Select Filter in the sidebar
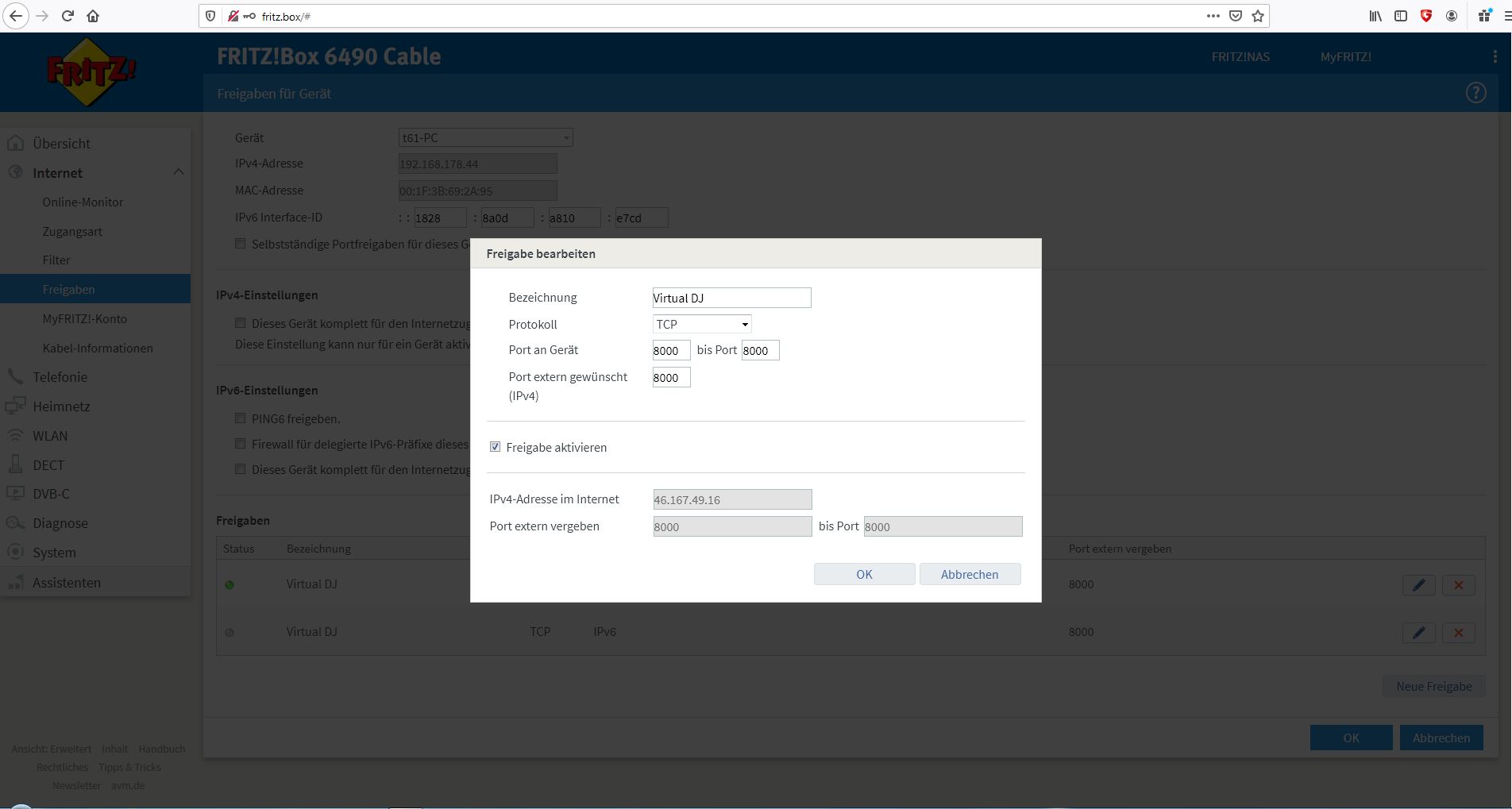1512x809 pixels. coord(56,260)
